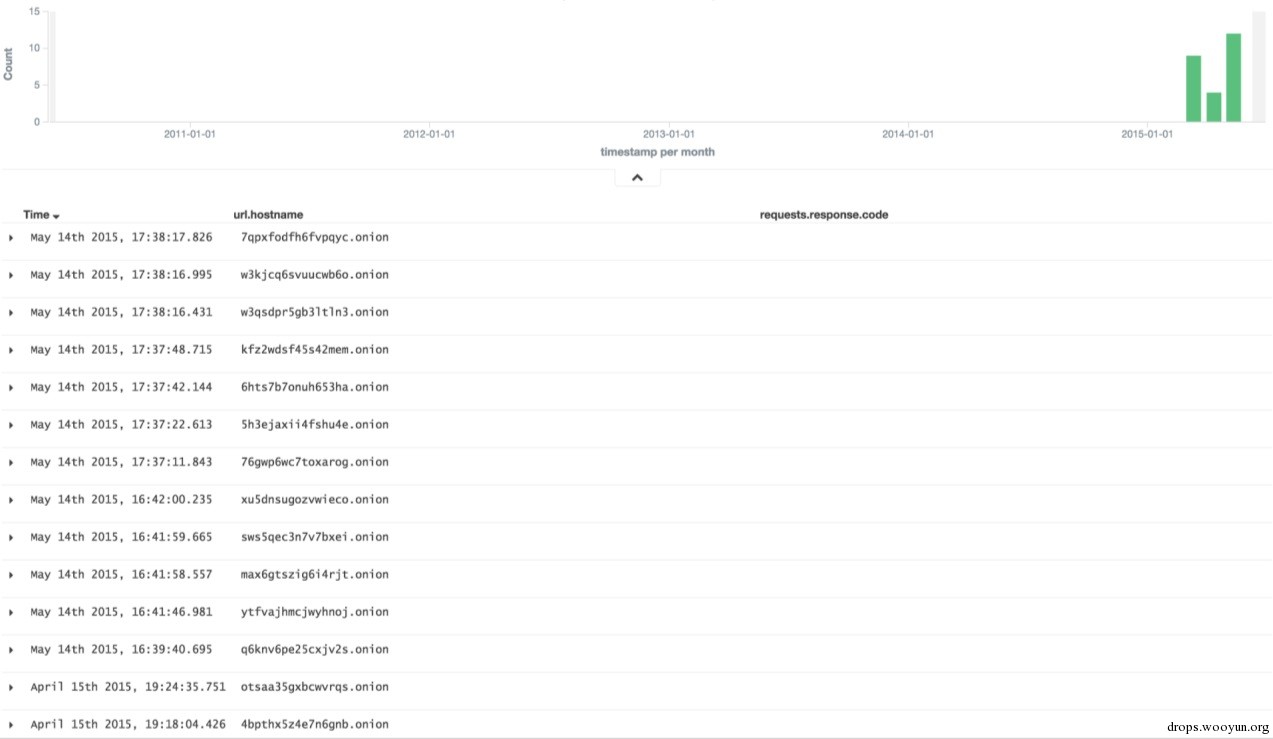Click the 2012-01-01 axis label

(429, 133)
